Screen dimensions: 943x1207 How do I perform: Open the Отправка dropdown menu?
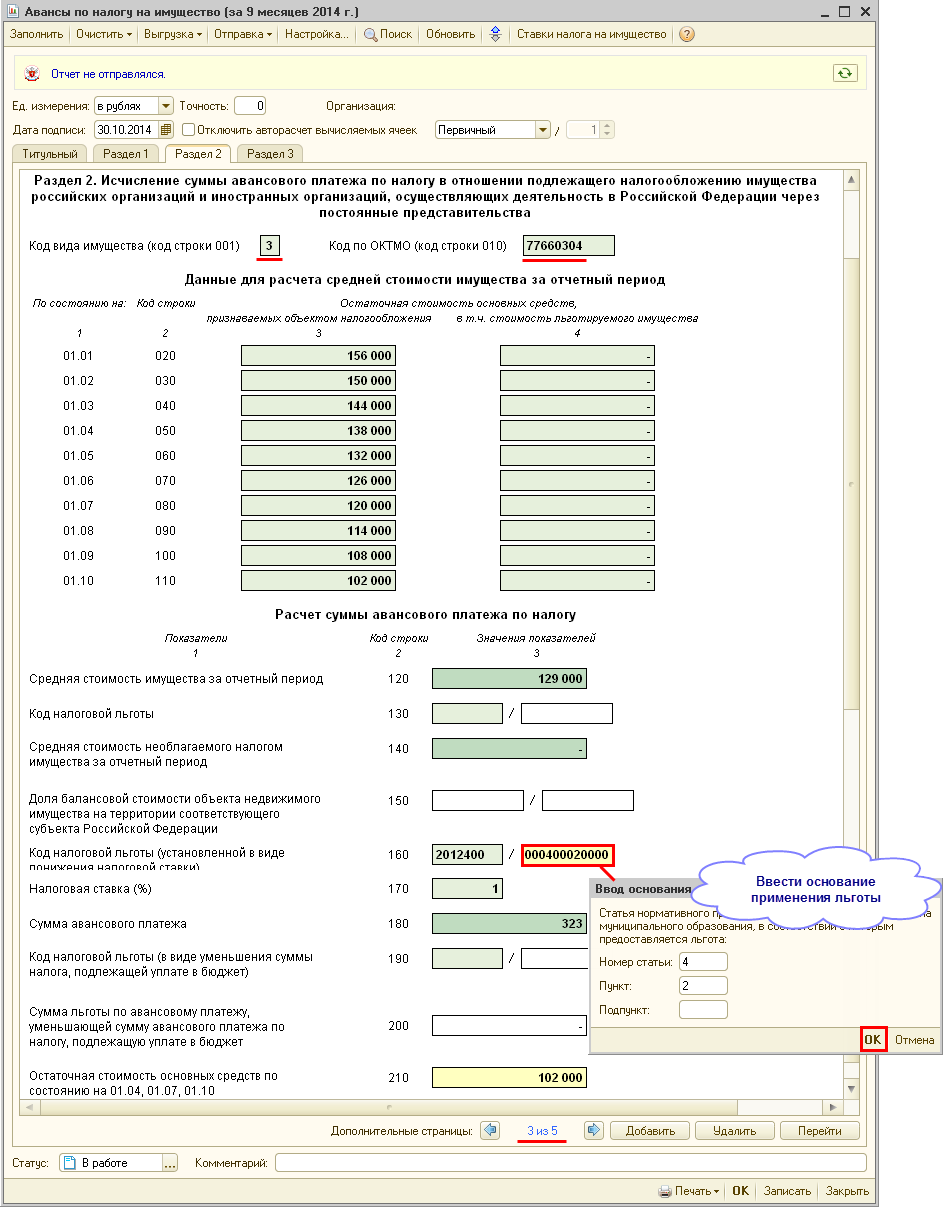pyautogui.click(x=243, y=34)
